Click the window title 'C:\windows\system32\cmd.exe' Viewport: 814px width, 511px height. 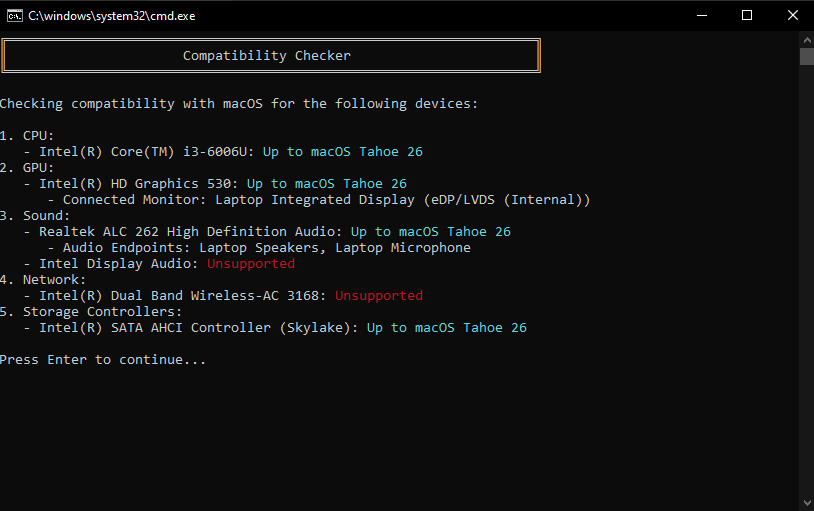point(112,16)
